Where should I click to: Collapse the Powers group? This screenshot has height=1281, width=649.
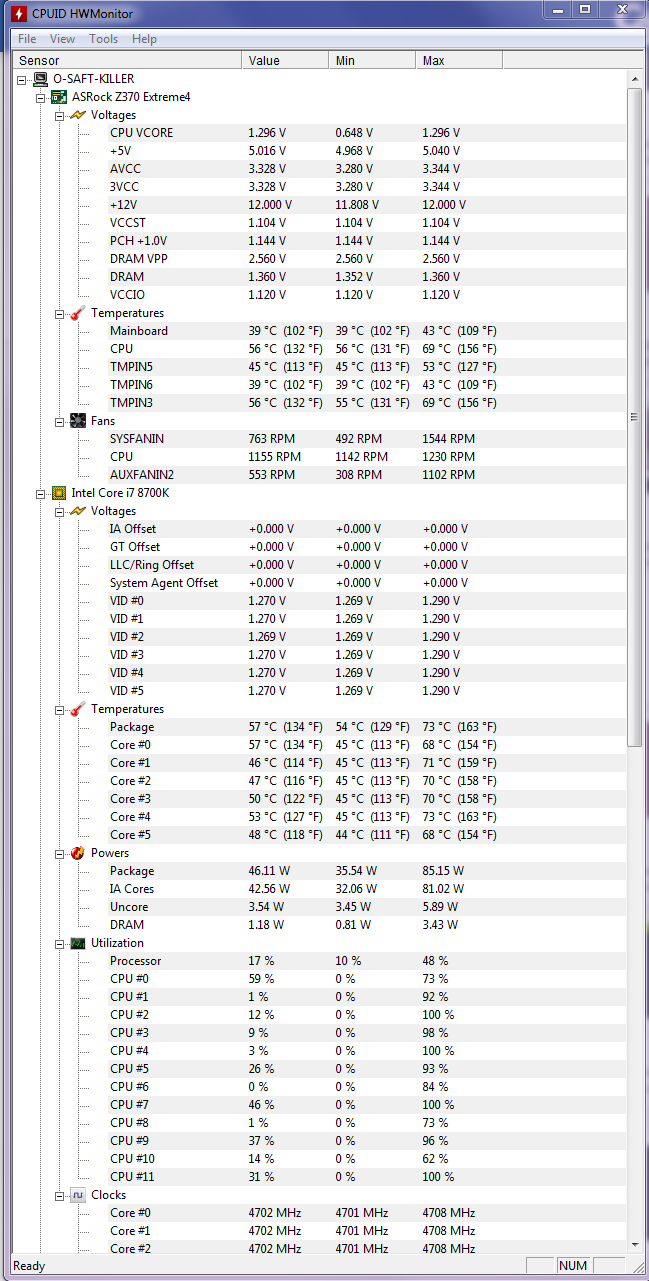[x=59, y=853]
